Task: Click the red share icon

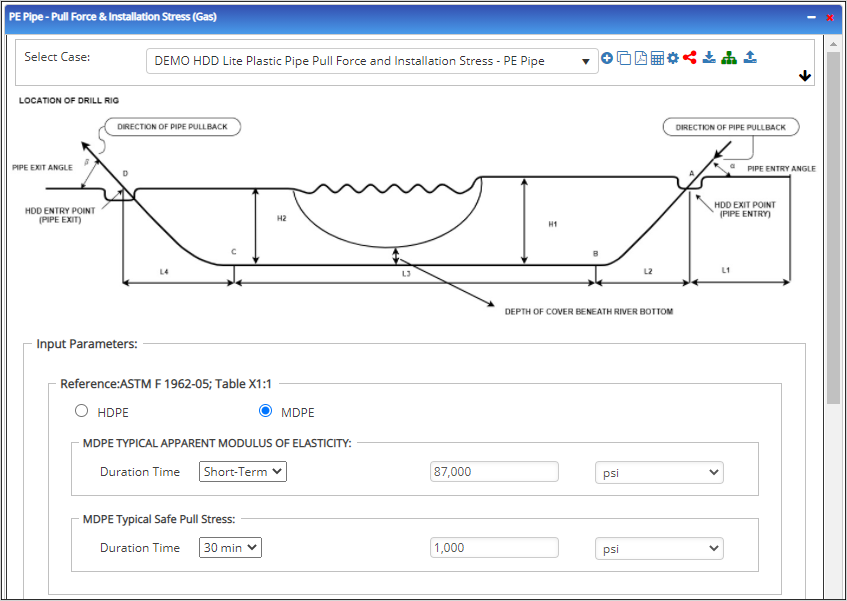Action: tap(690, 57)
